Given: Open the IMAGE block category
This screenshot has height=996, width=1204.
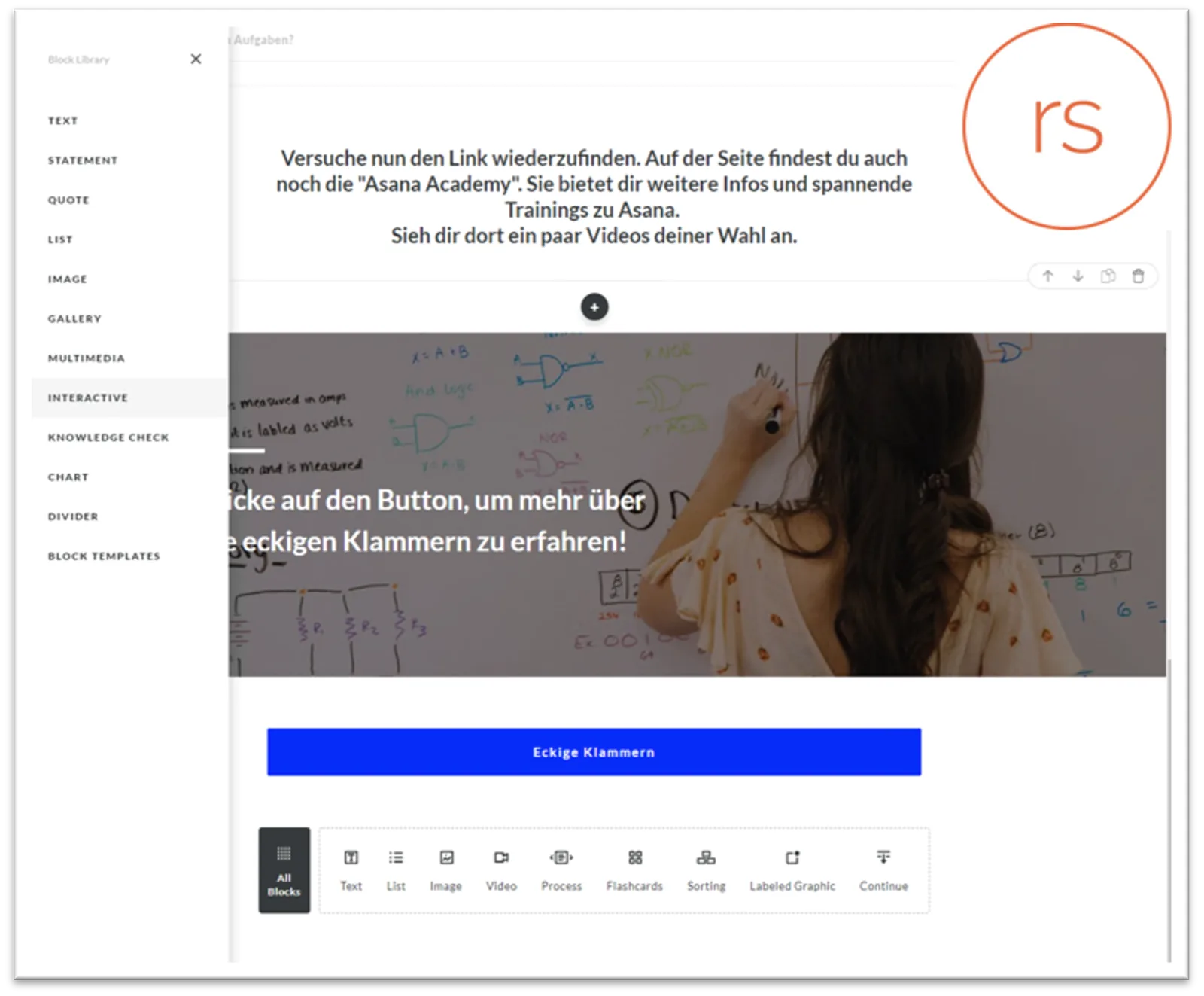Looking at the screenshot, I should click(68, 279).
